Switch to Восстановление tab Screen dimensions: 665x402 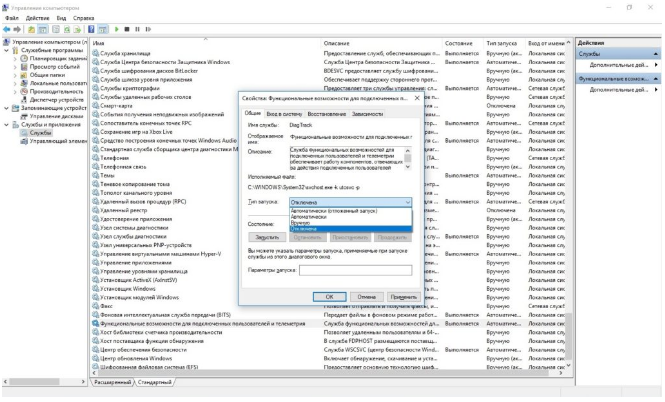[327, 114]
